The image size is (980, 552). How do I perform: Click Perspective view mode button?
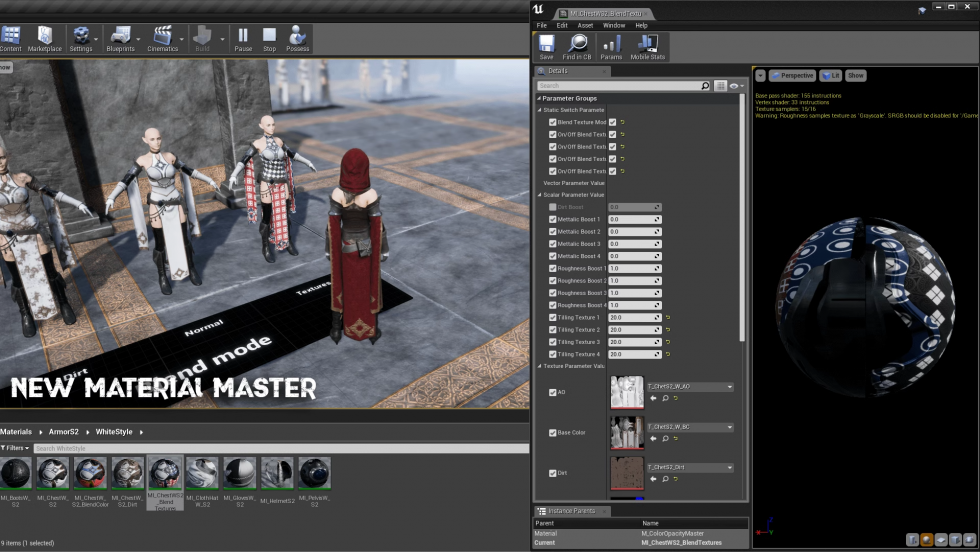(x=792, y=76)
